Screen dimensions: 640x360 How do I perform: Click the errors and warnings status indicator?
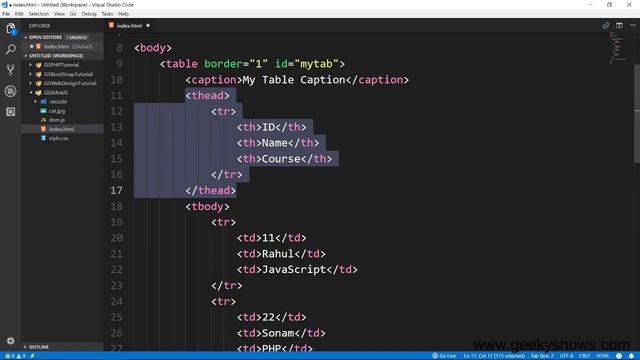point(15,356)
